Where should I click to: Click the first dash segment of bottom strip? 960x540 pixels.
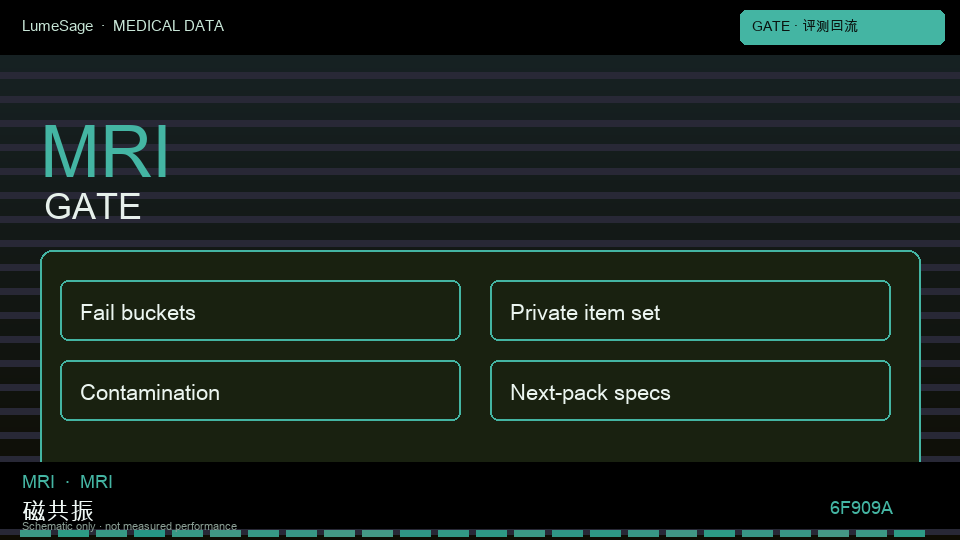(x=36, y=533)
